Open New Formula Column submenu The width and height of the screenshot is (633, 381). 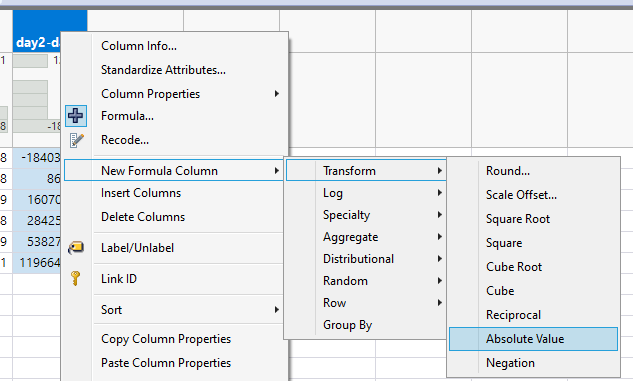pos(174,171)
